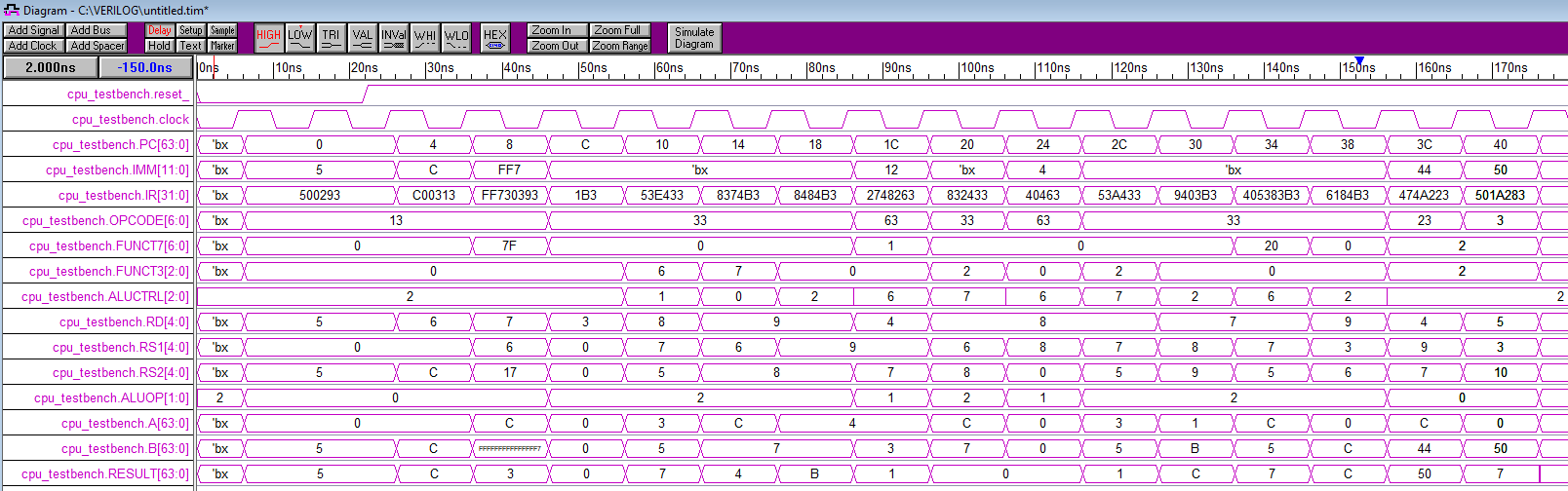Viewport: 1568px width, 491px height.
Task: Click the blue time marker at 150ns
Action: [x=1359, y=60]
